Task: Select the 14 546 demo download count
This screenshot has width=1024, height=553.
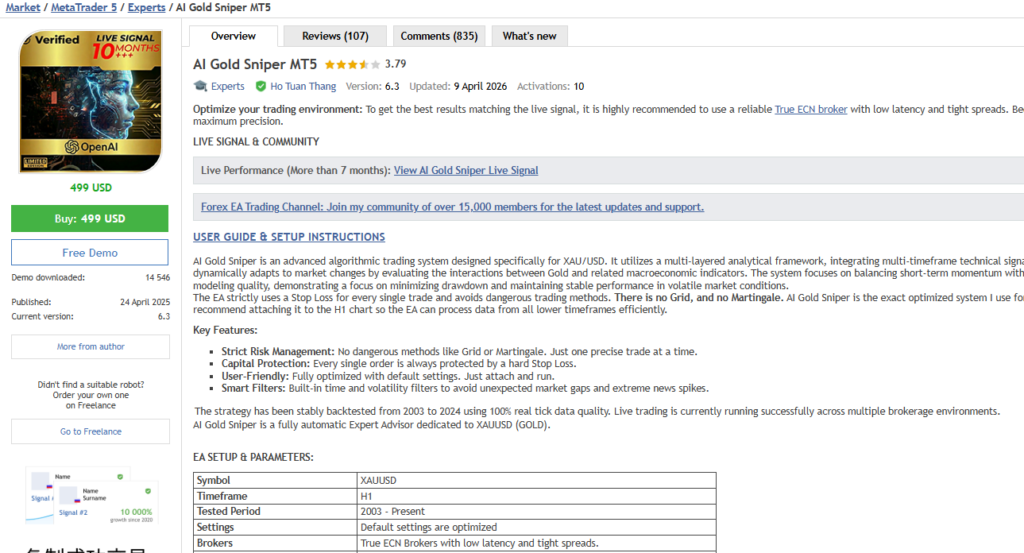Action: point(157,277)
